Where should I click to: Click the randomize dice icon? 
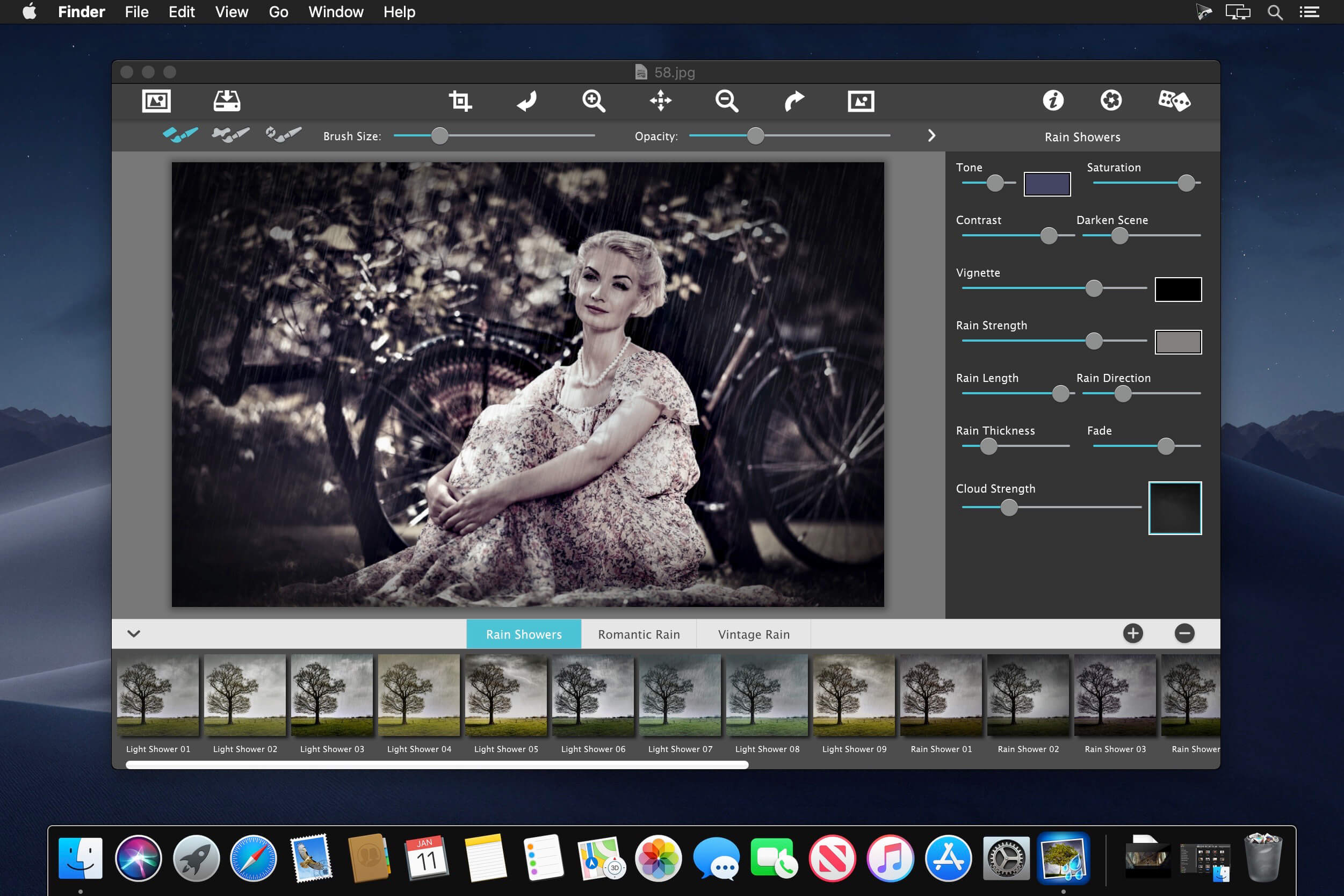(x=1174, y=101)
